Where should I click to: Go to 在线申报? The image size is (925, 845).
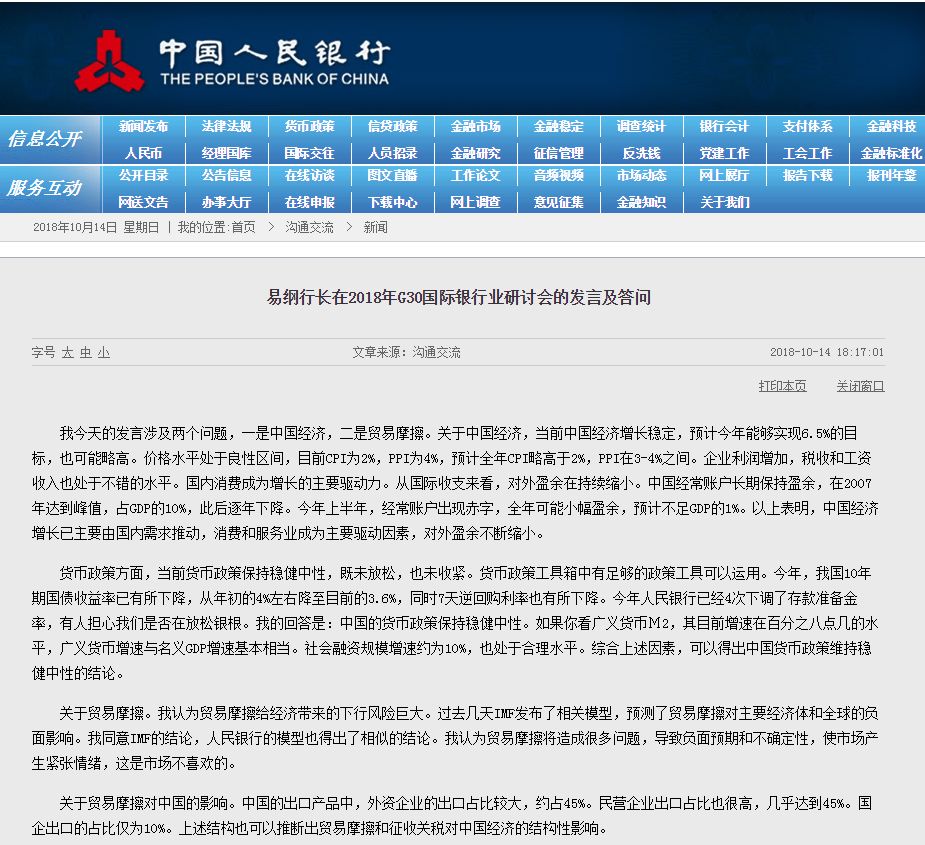click(310, 202)
